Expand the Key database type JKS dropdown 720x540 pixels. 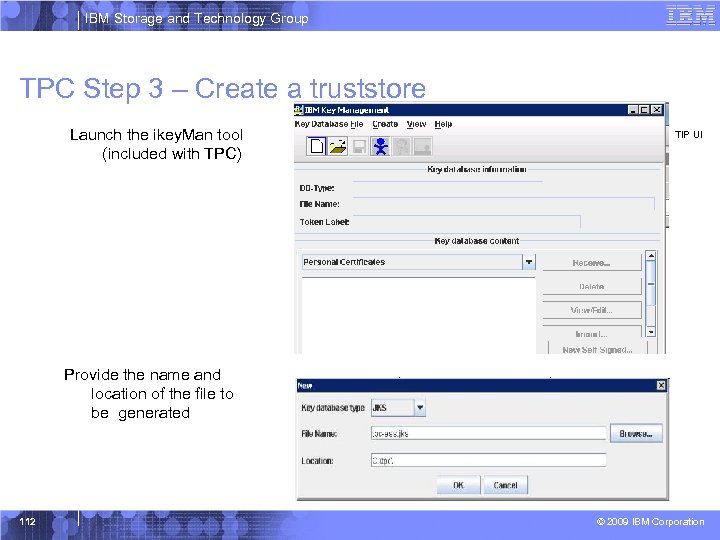[420, 408]
